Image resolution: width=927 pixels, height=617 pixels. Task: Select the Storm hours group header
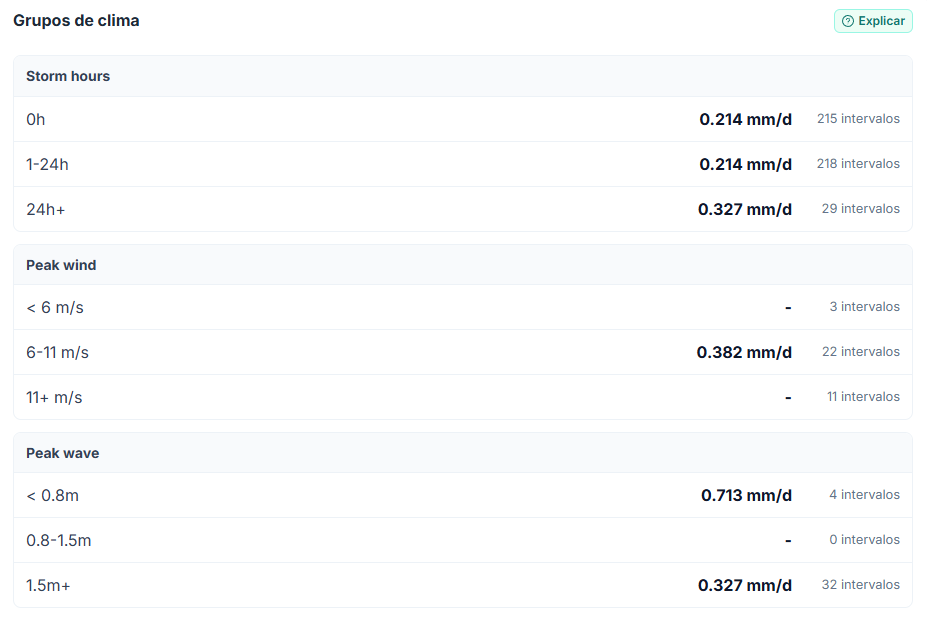point(463,76)
